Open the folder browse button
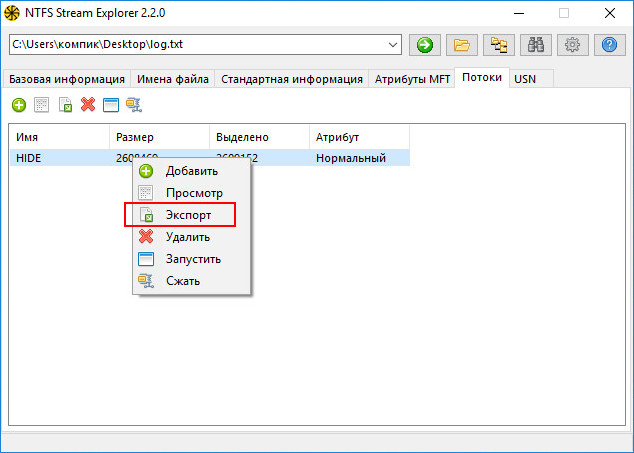 coord(462,45)
